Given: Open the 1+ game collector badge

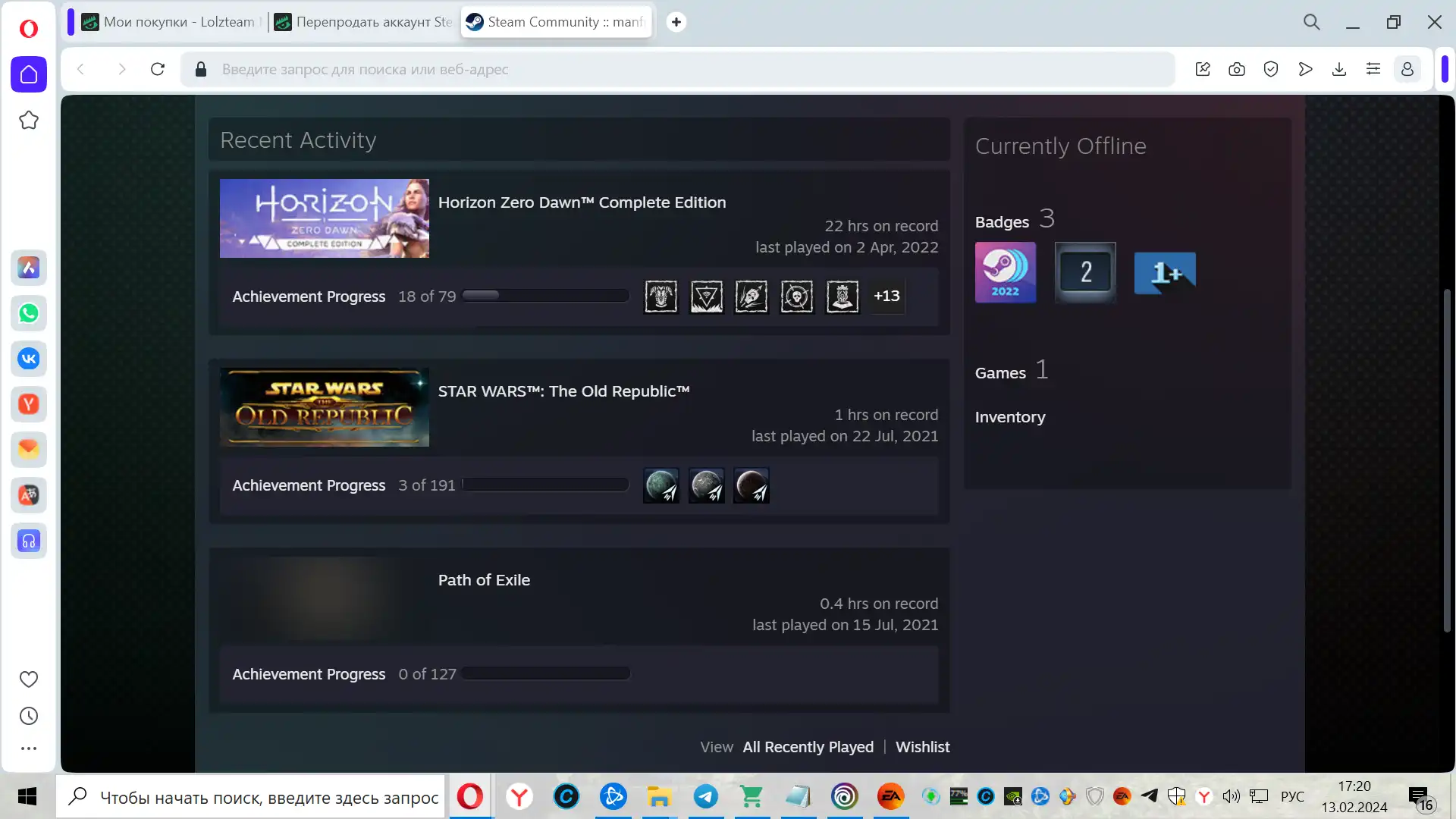Looking at the screenshot, I should click(x=1165, y=272).
